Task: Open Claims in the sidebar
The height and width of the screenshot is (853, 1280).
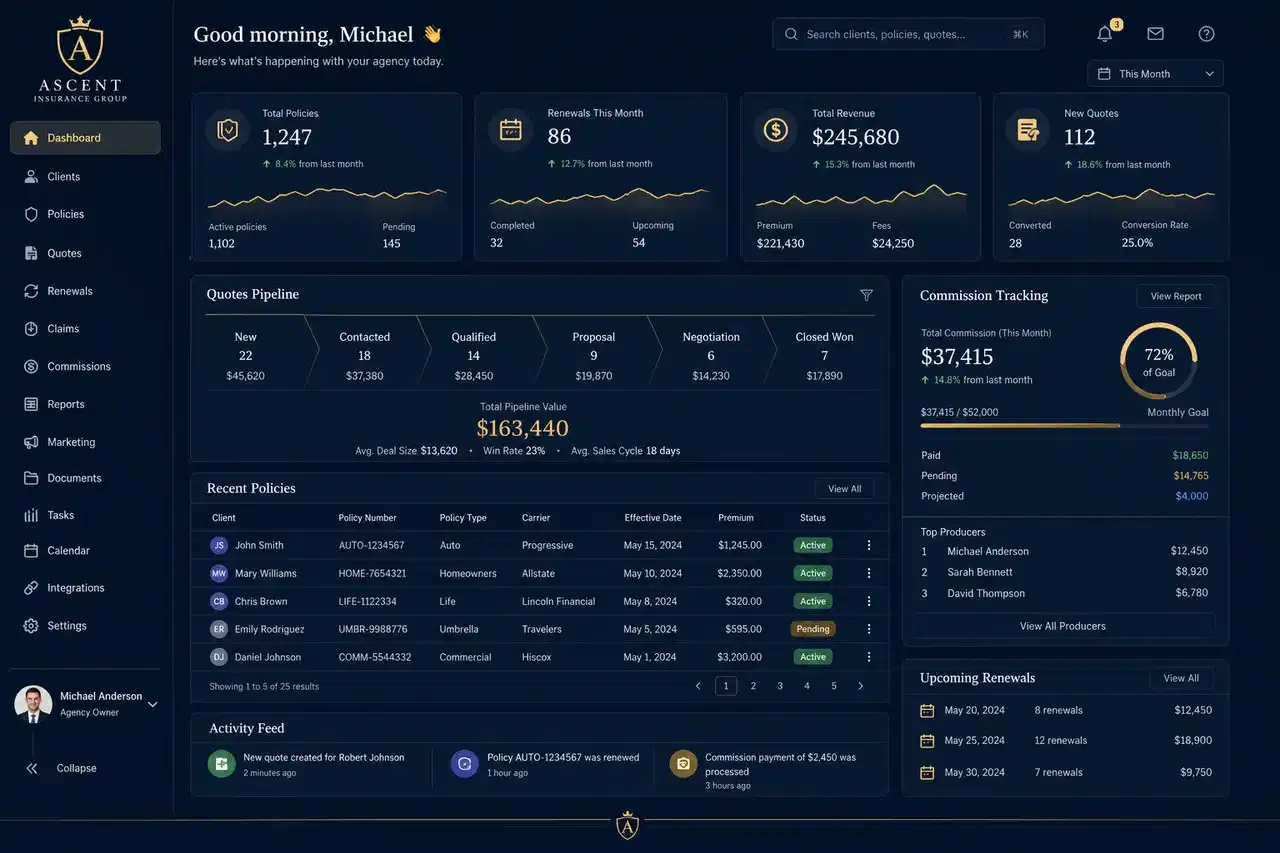Action: tap(85, 328)
